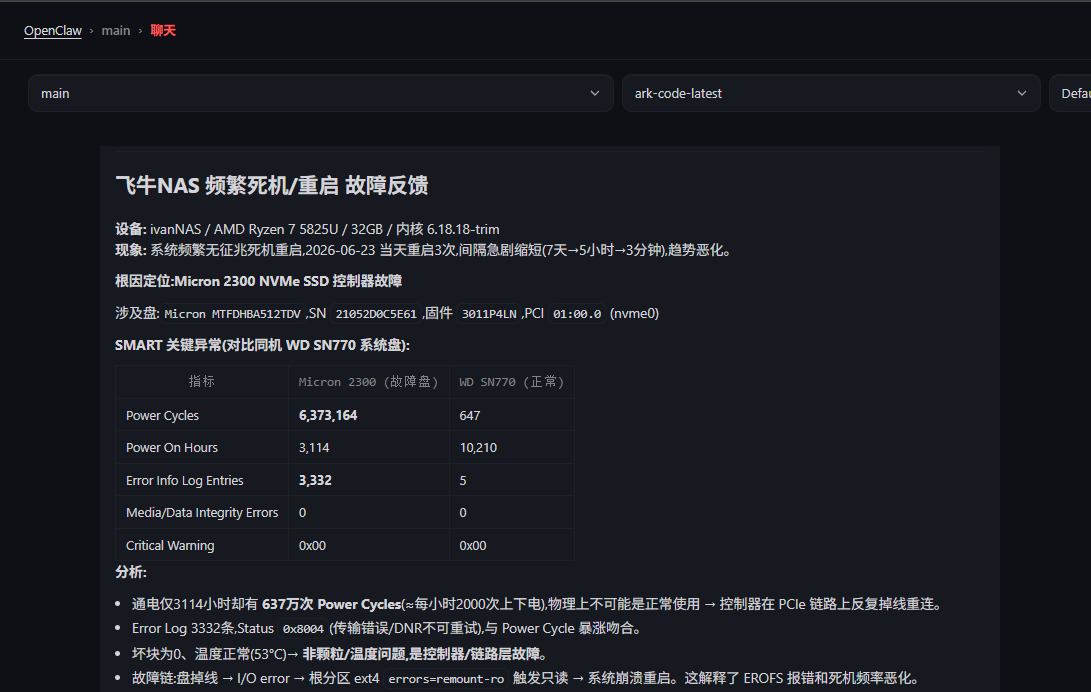1091x692 pixels.
Task: Select the 聊天 breadcrumb item
Action: point(163,31)
